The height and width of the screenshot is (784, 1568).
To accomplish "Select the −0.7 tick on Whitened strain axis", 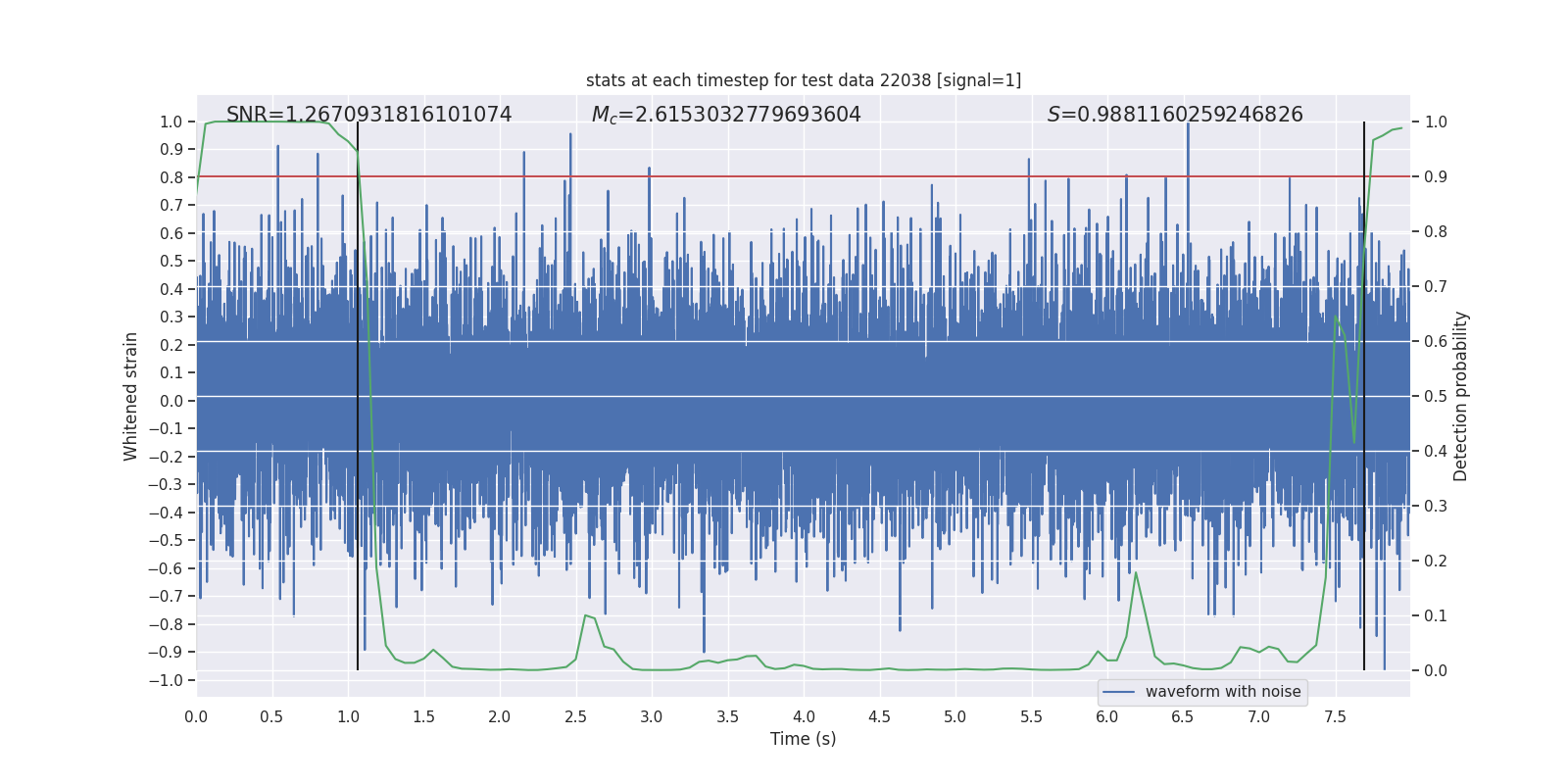I will (x=166, y=596).
